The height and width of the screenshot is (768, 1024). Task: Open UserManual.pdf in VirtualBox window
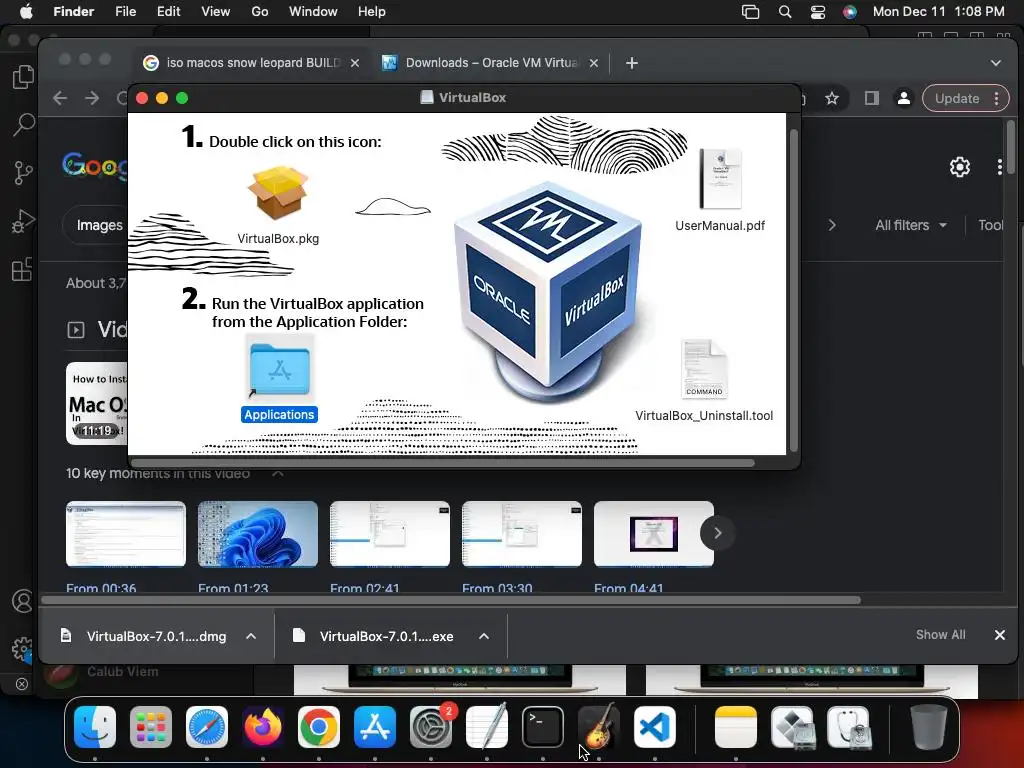[x=720, y=178]
